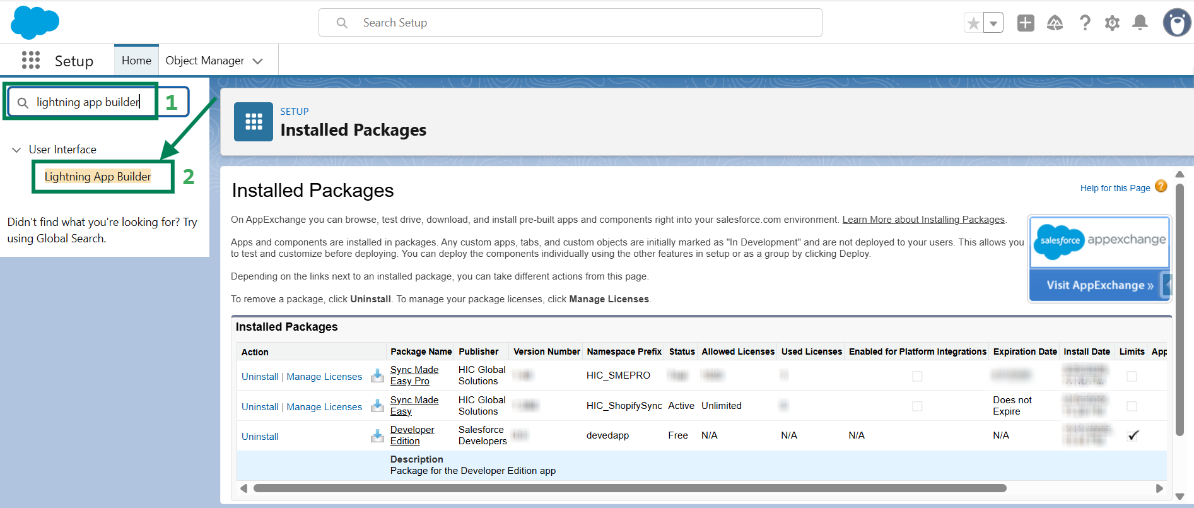Click the Global Actions plus icon
1194x508 pixels.
[x=1025, y=23]
